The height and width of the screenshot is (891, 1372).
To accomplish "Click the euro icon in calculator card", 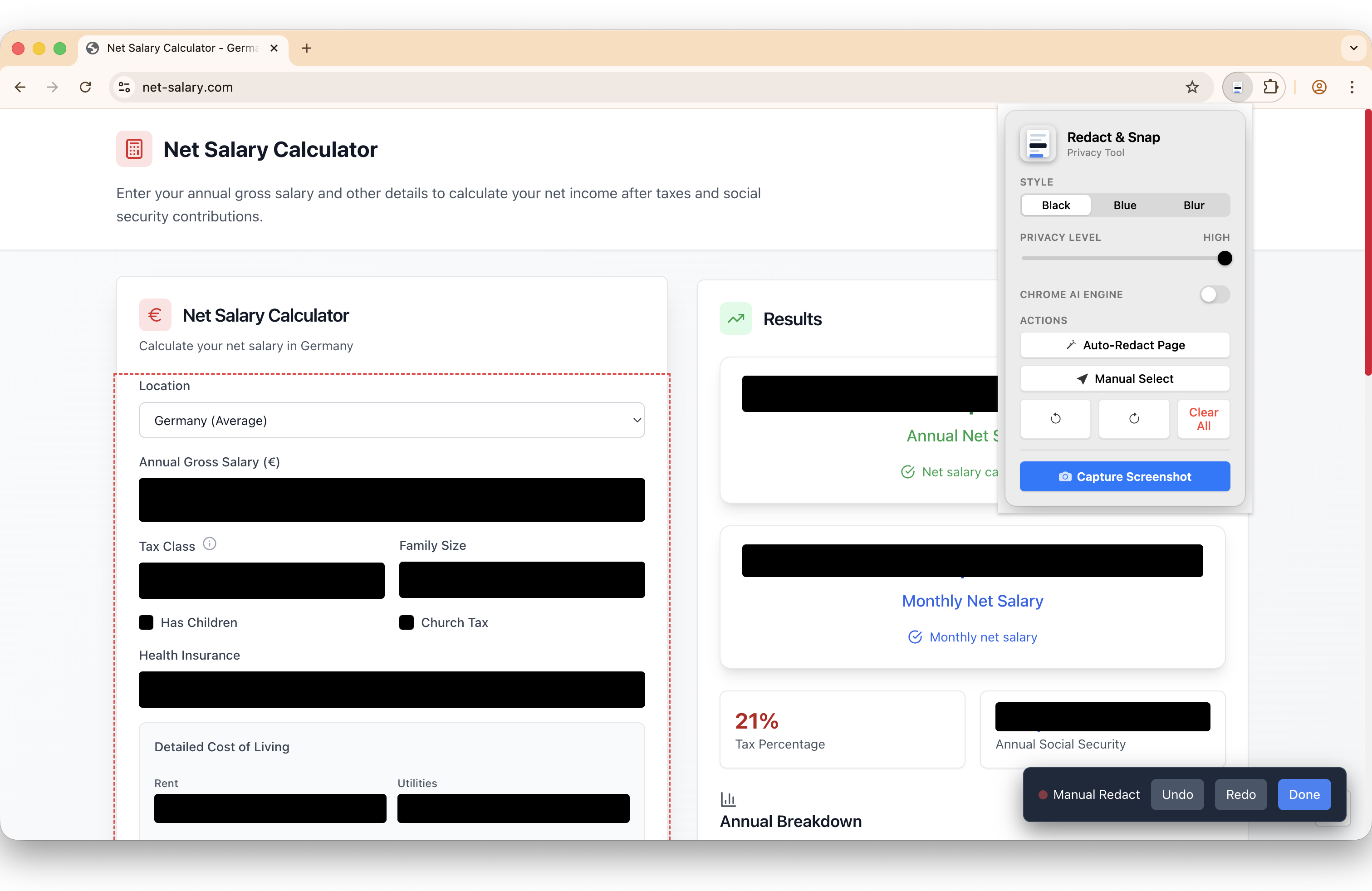I will point(155,315).
